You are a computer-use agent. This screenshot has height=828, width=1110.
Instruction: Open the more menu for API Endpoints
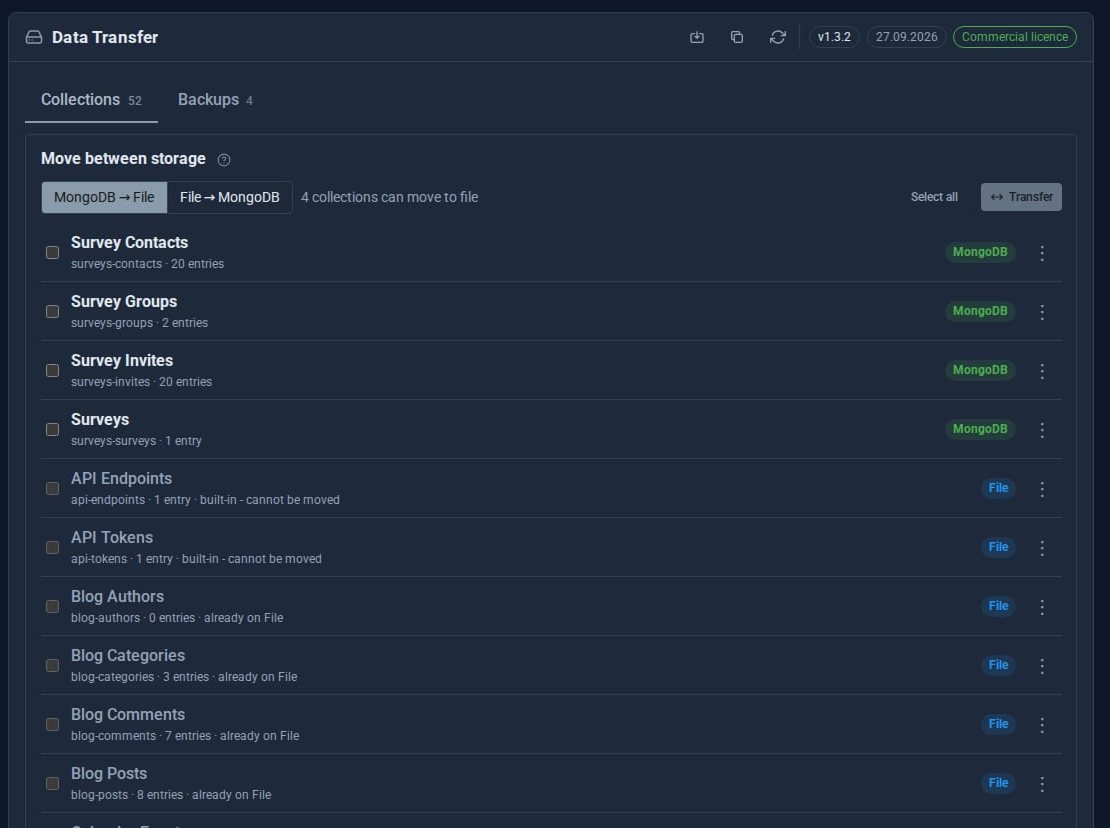click(1042, 488)
